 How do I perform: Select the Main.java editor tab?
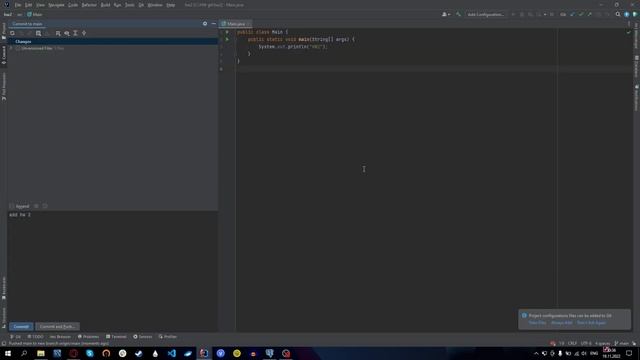[x=236, y=24]
